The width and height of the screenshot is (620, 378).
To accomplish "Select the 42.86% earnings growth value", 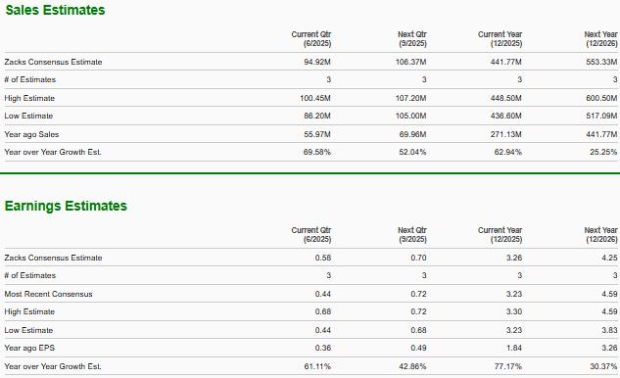I will click(x=412, y=367).
